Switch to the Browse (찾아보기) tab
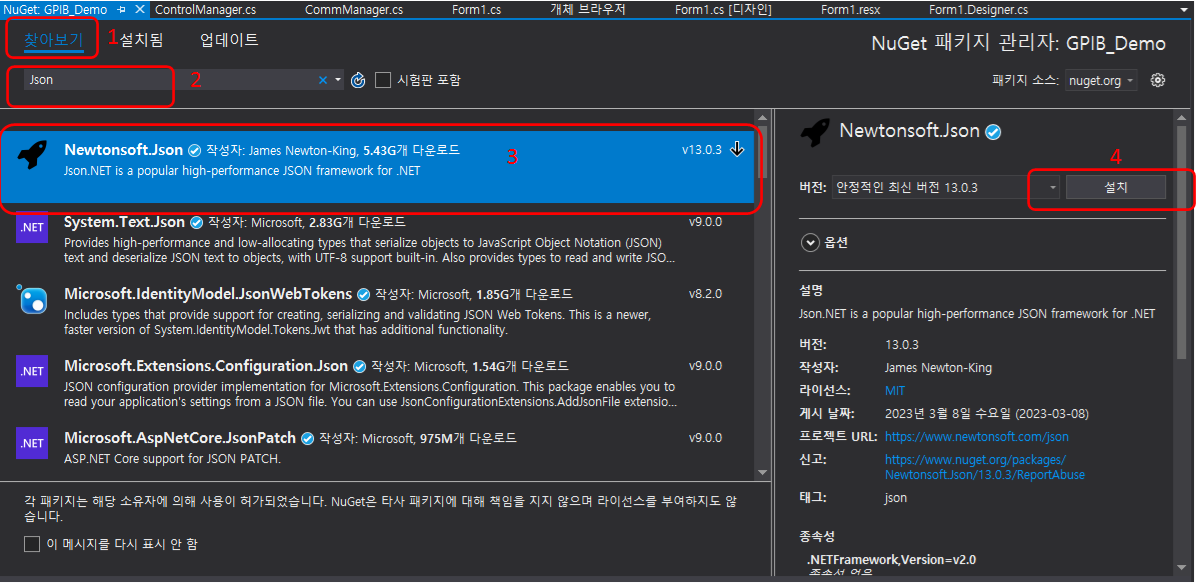The width and height of the screenshot is (1196, 584). click(x=53, y=40)
